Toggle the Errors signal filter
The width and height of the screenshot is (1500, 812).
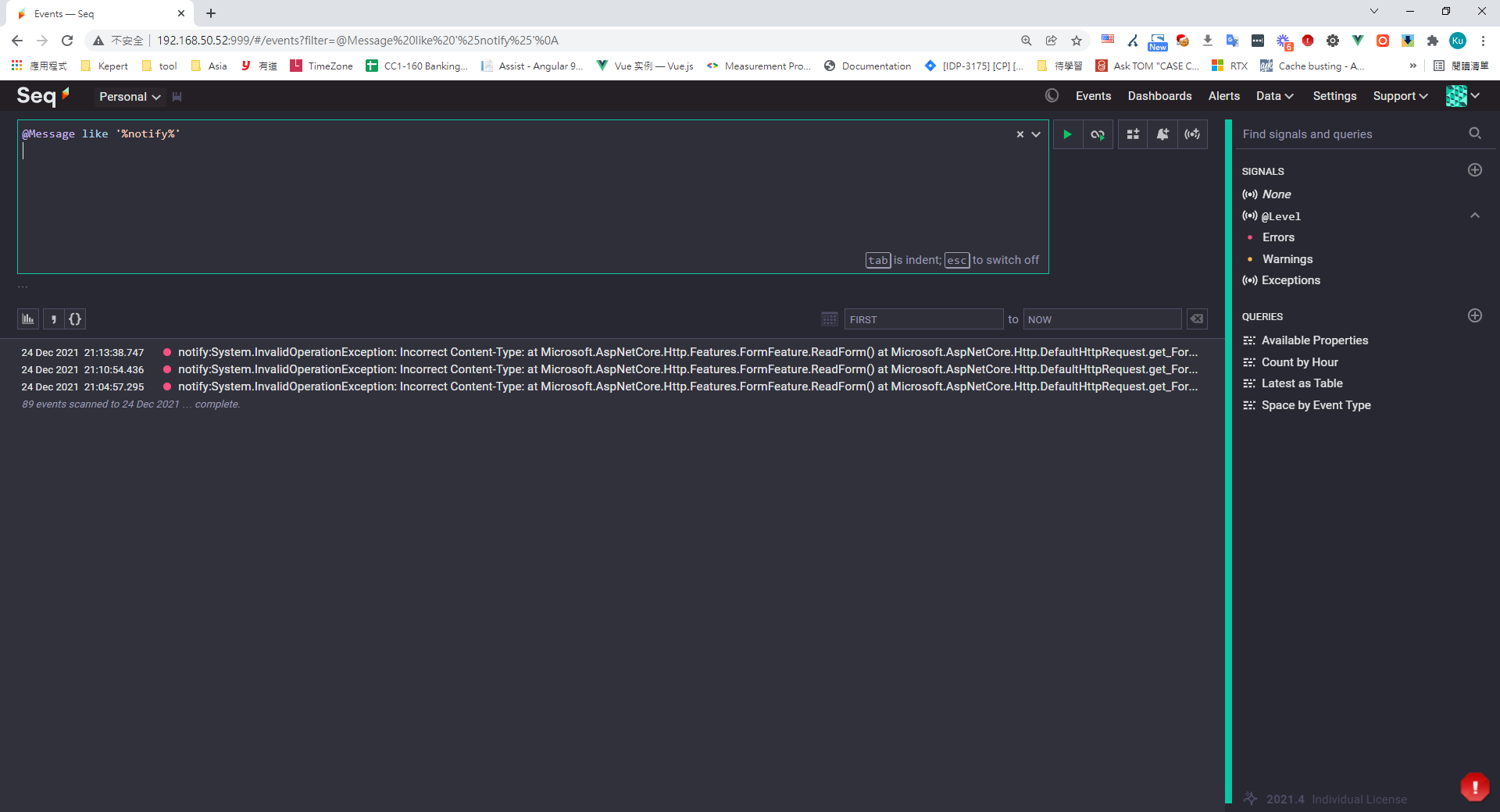coord(1278,237)
